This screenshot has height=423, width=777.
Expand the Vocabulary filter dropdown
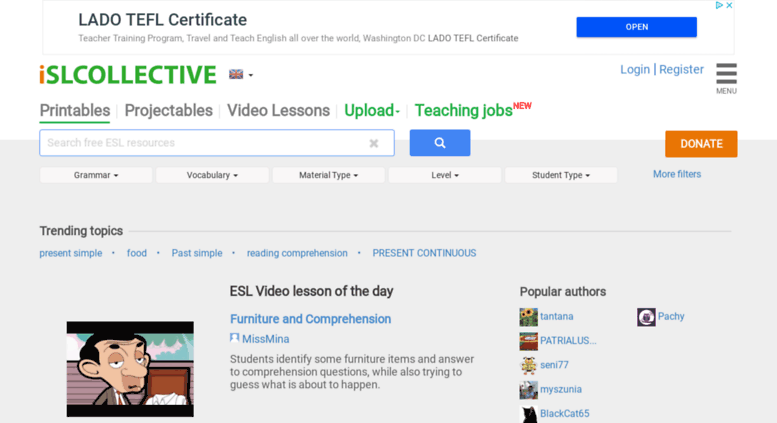212,175
